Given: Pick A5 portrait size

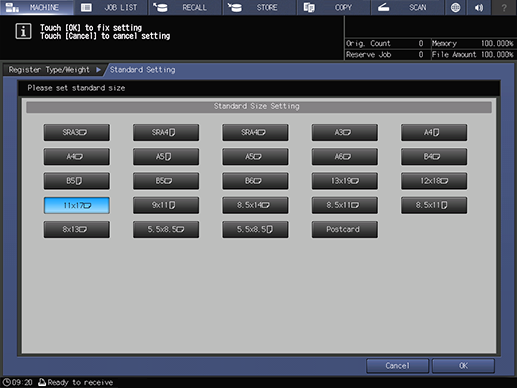Looking at the screenshot, I should click(x=166, y=157).
